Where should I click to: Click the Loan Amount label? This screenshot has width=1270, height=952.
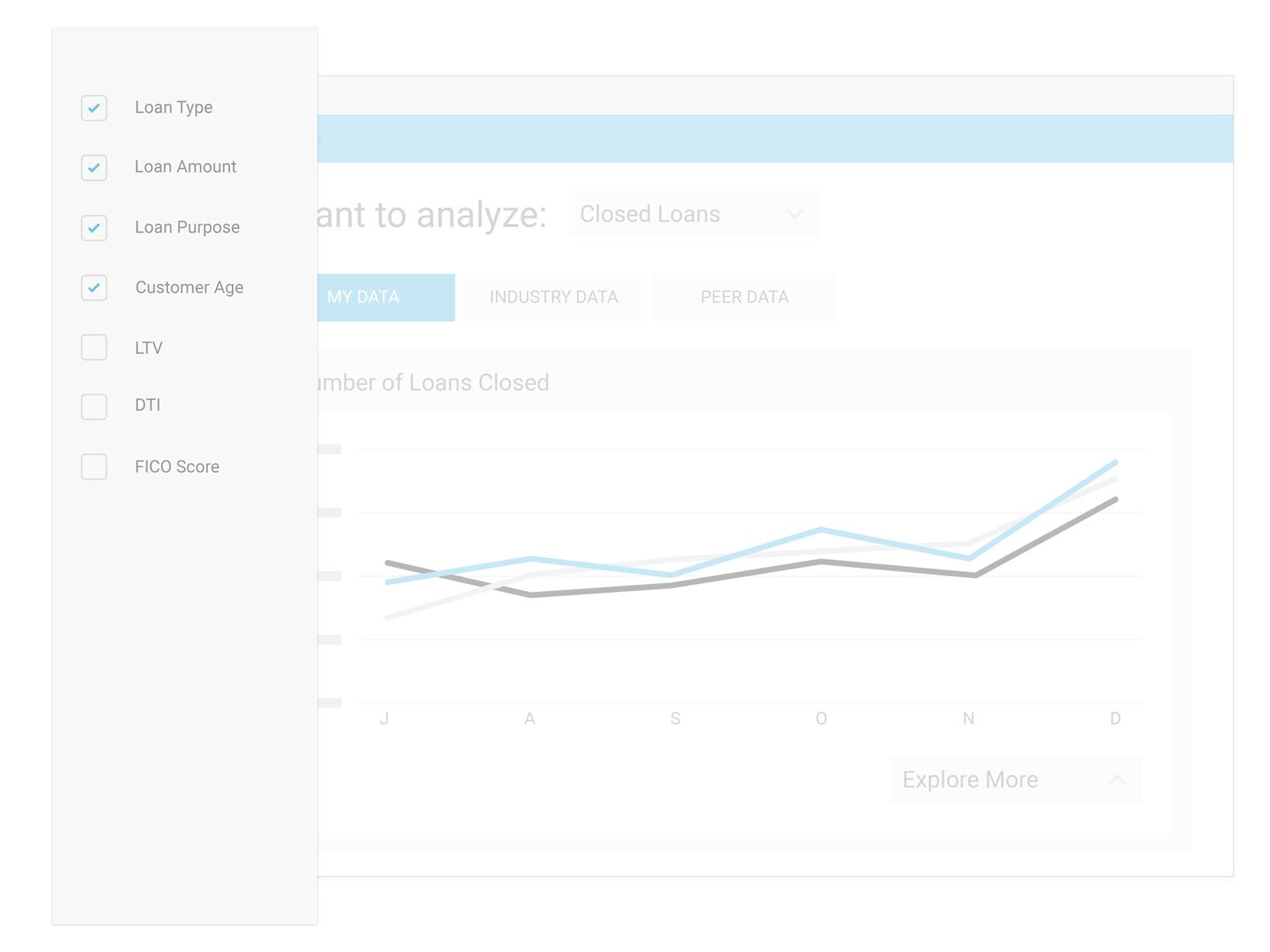(185, 166)
